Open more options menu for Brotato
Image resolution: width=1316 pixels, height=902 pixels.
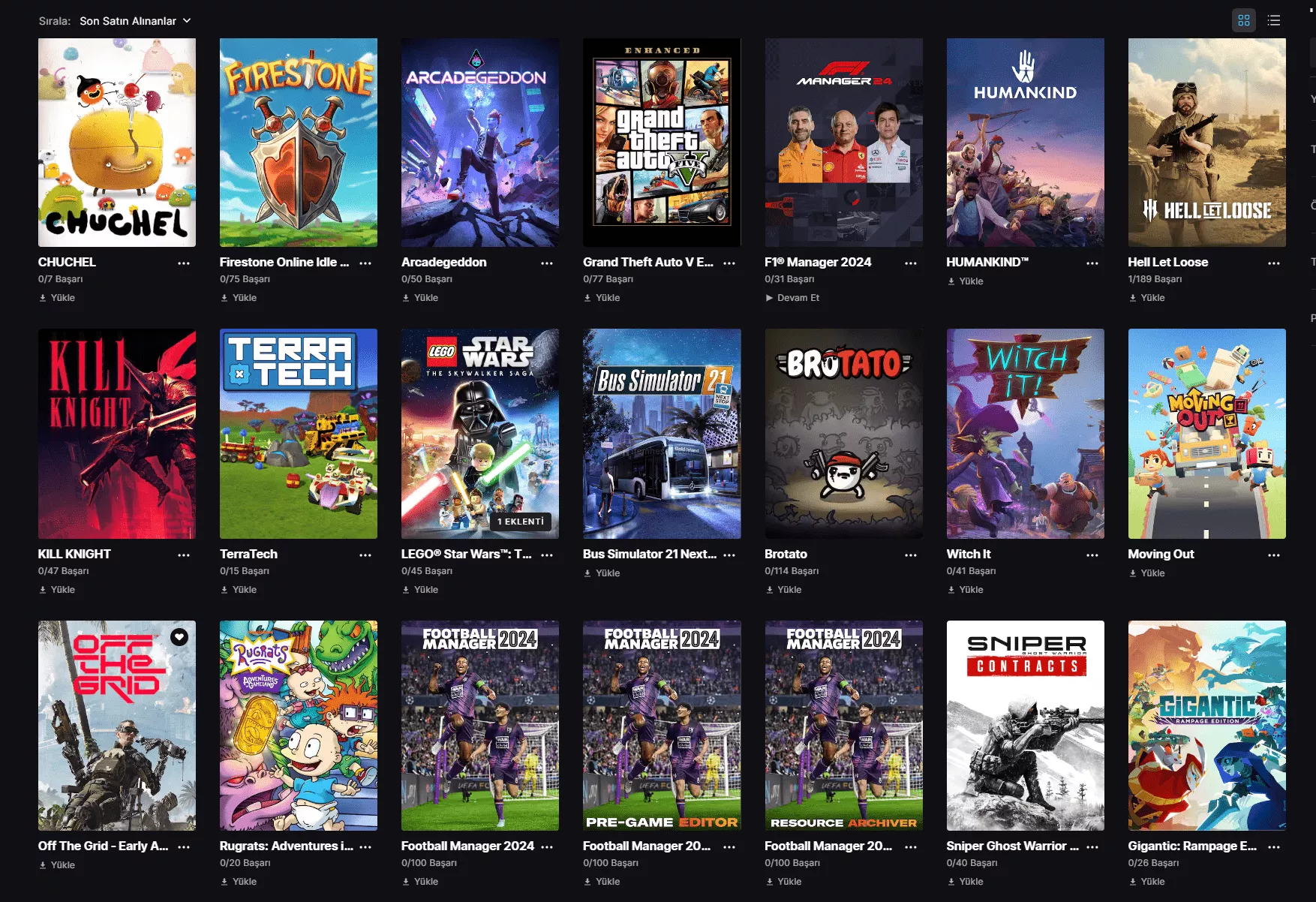pos(911,555)
